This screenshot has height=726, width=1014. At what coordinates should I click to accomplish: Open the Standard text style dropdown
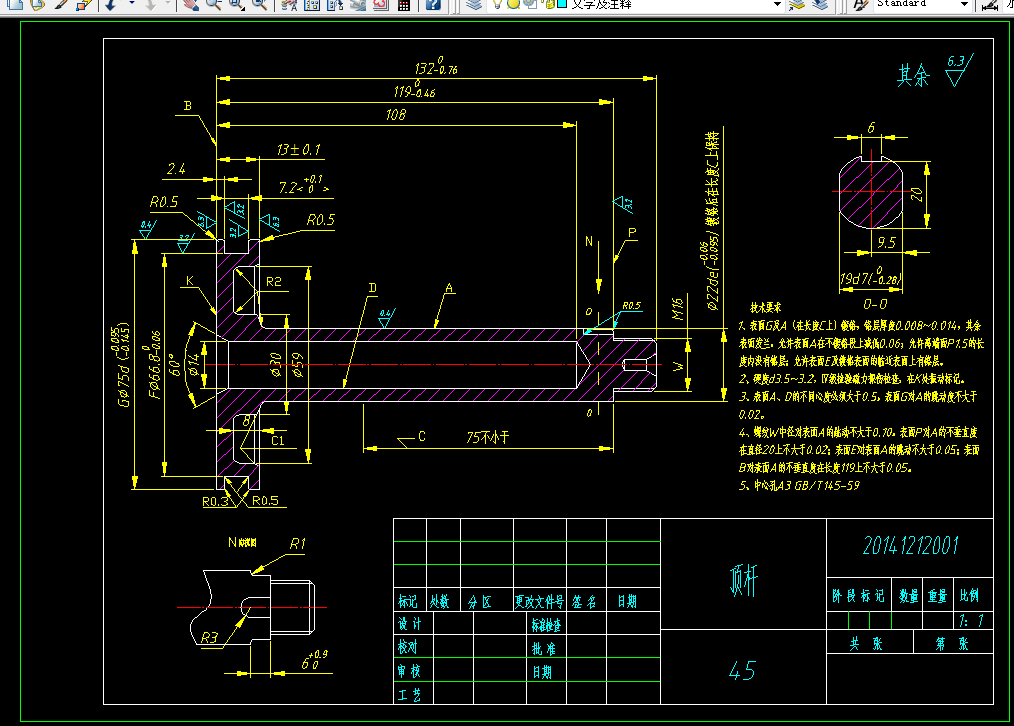coord(964,4)
